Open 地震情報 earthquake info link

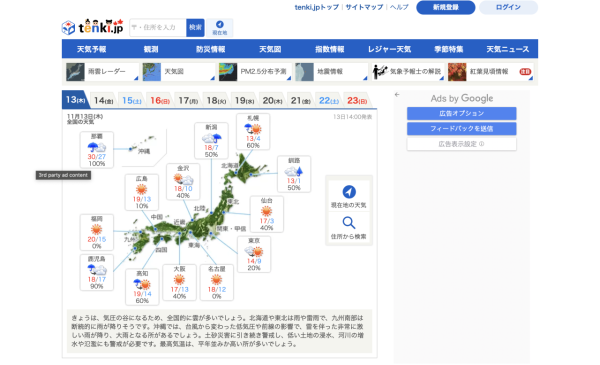[x=331, y=72]
